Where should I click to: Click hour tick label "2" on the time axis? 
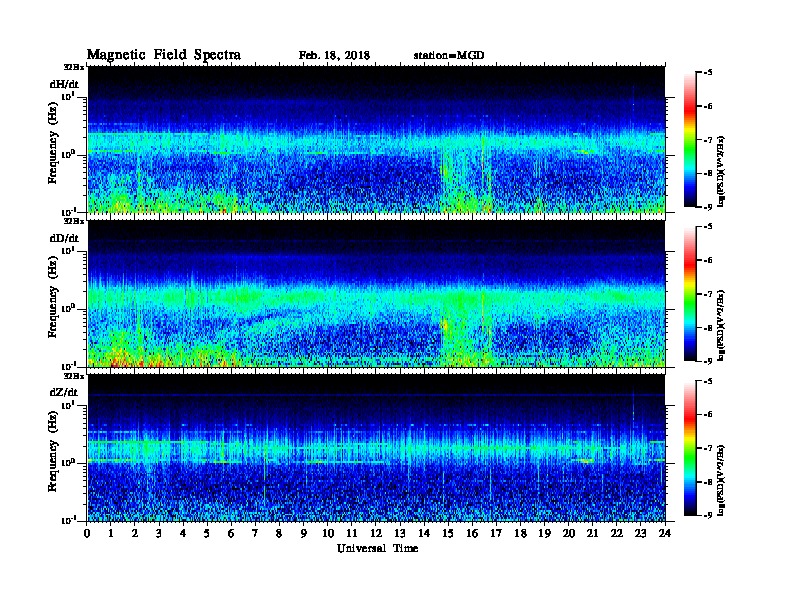135,533
